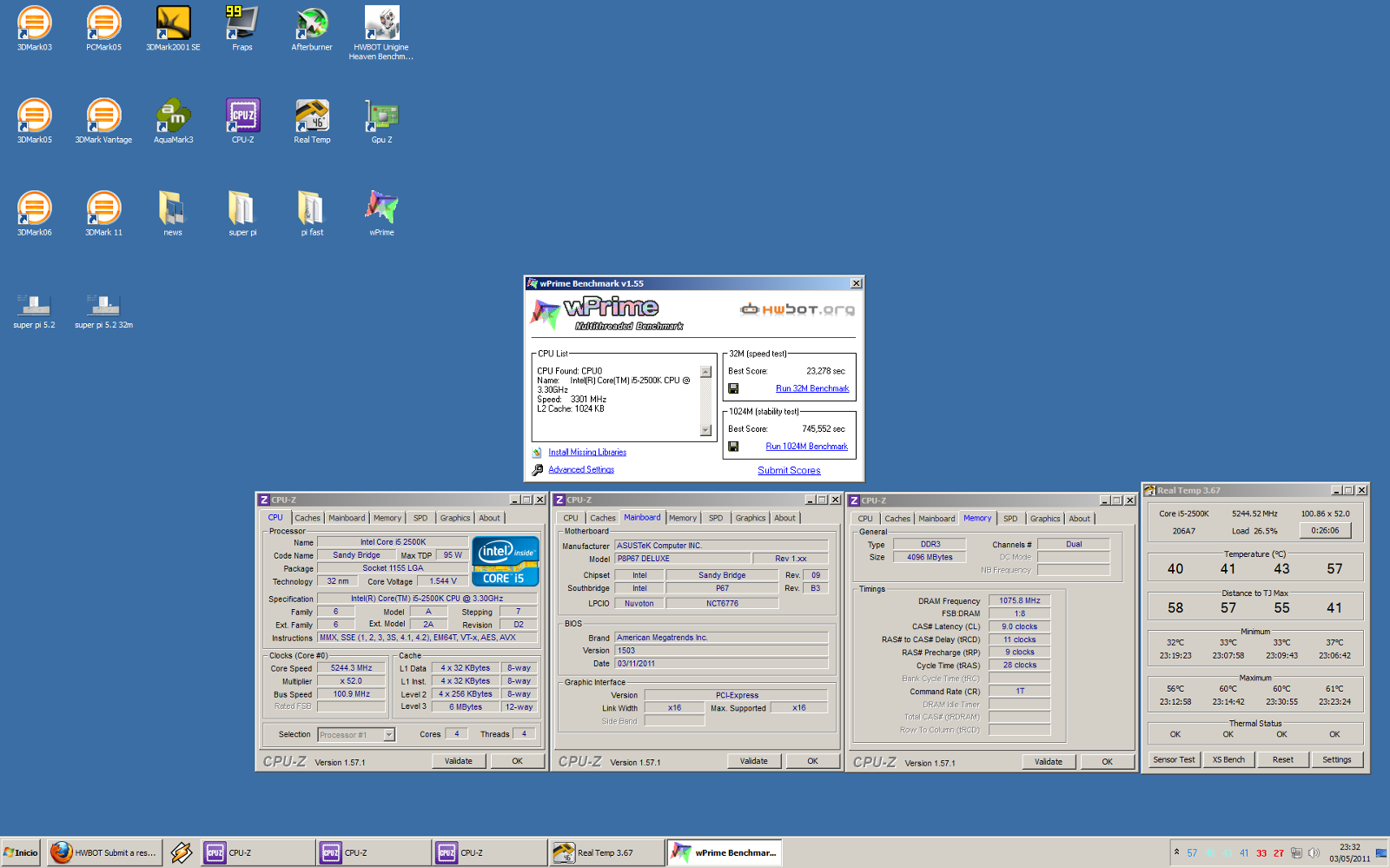
Task: Select CPU tab in right CPU-Z window
Action: point(865,519)
